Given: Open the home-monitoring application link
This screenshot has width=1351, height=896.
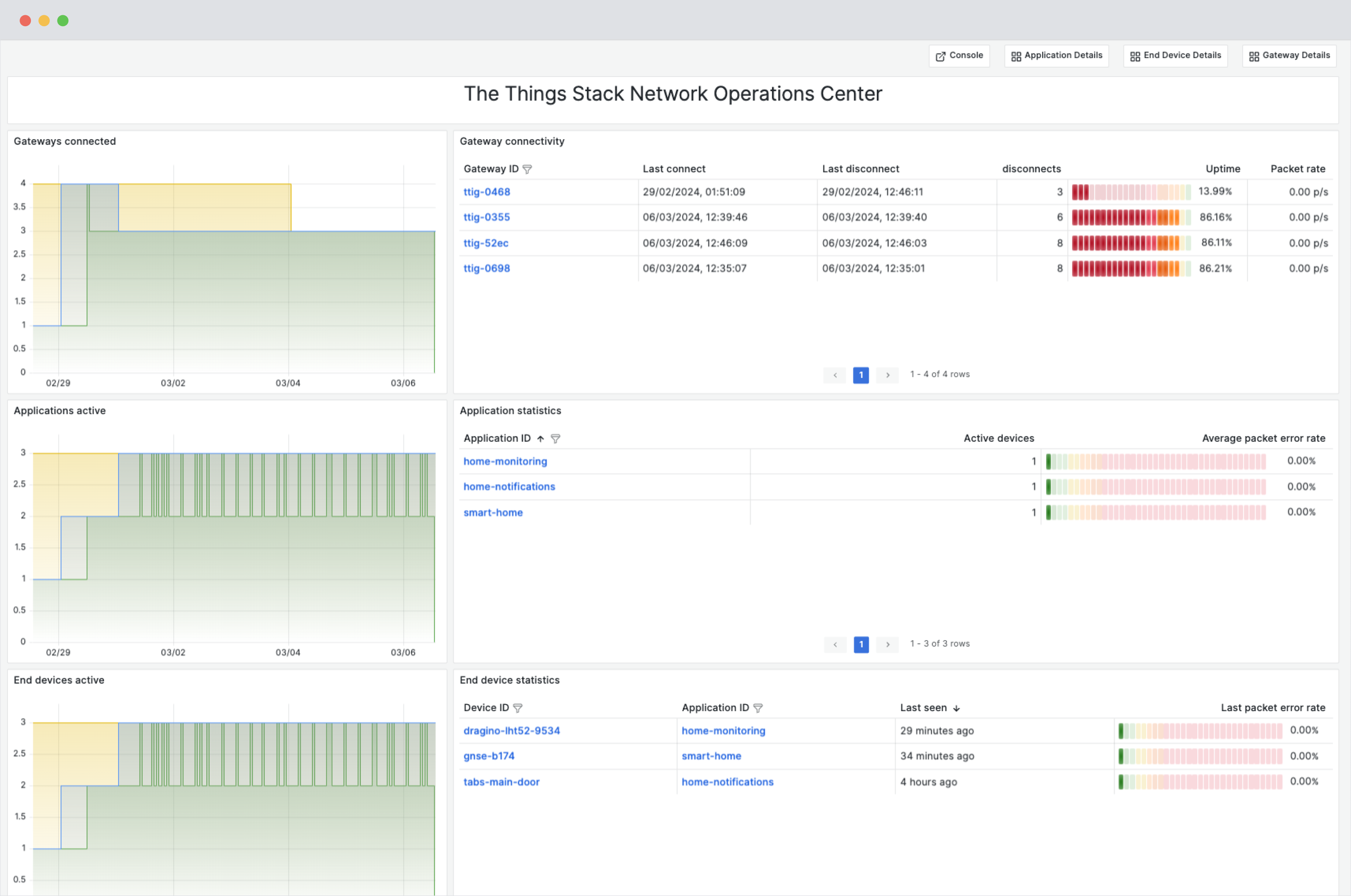Looking at the screenshot, I should [505, 461].
